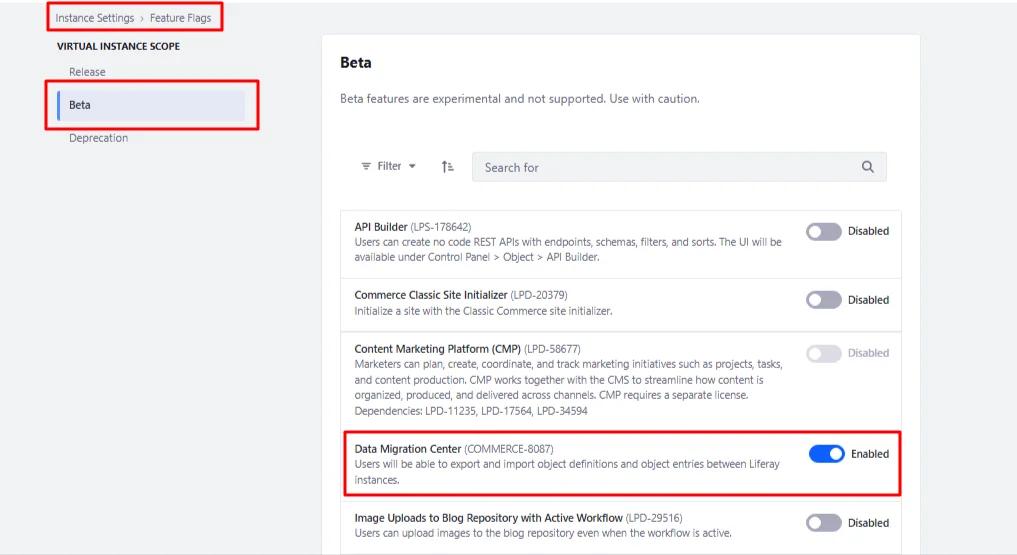Toggle the sort direction icon
Image resolution: width=1017 pixels, height=555 pixels.
[448, 167]
